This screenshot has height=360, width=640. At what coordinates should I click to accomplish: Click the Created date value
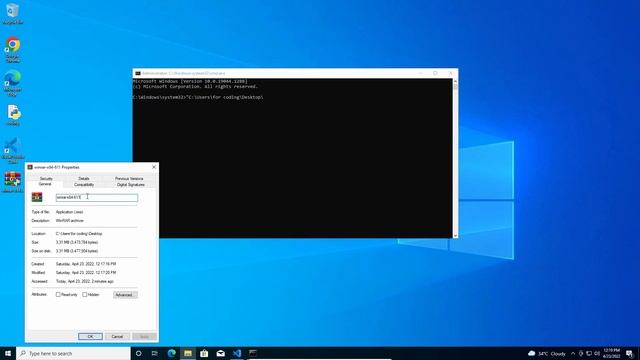(x=86, y=264)
